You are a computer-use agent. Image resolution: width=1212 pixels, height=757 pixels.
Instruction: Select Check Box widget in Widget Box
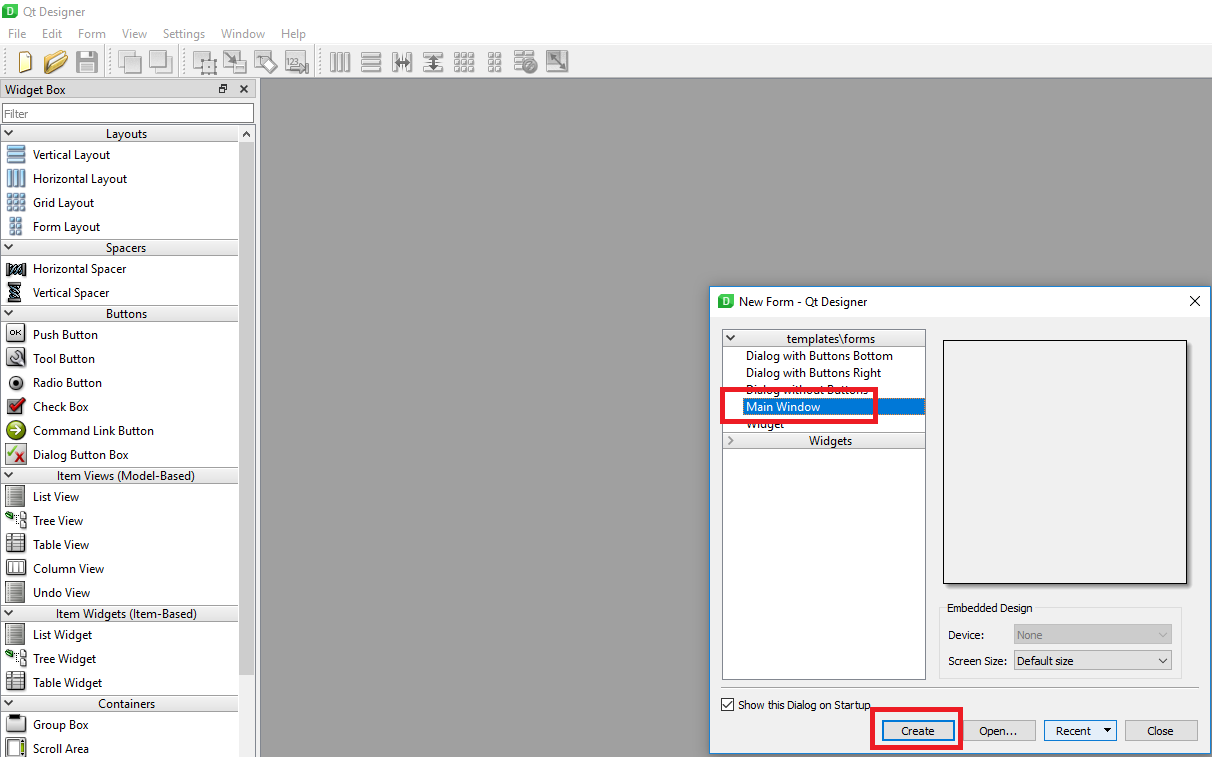pos(60,407)
